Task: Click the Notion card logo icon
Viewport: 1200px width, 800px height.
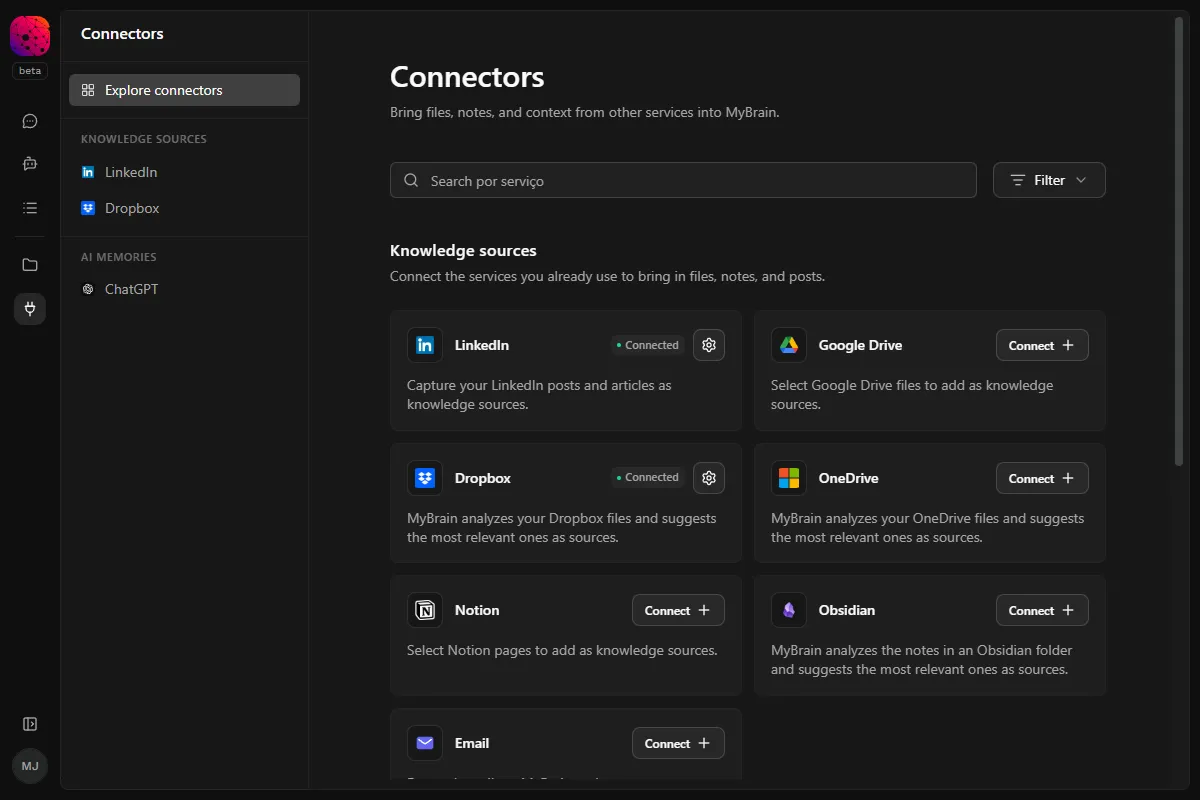Action: pos(425,610)
